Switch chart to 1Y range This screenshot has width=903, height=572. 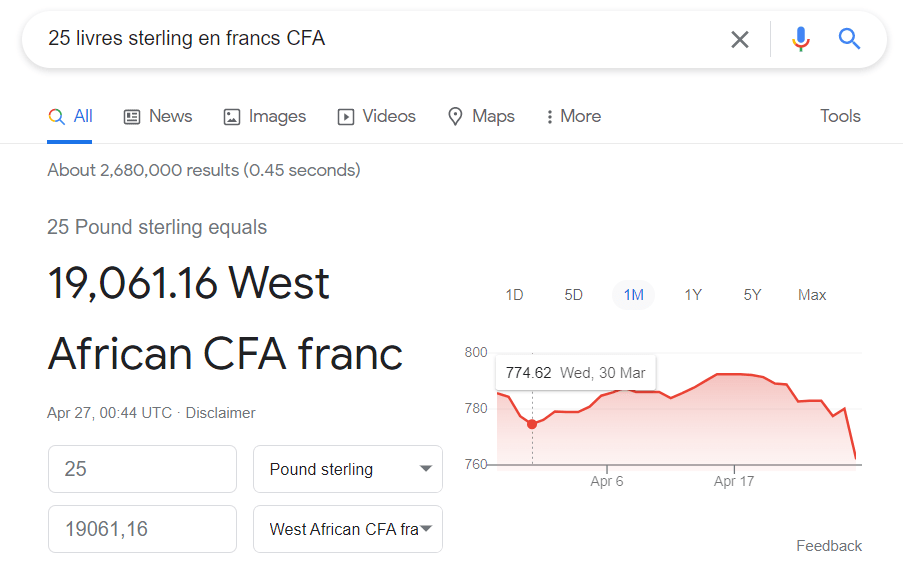pyautogui.click(x=693, y=295)
